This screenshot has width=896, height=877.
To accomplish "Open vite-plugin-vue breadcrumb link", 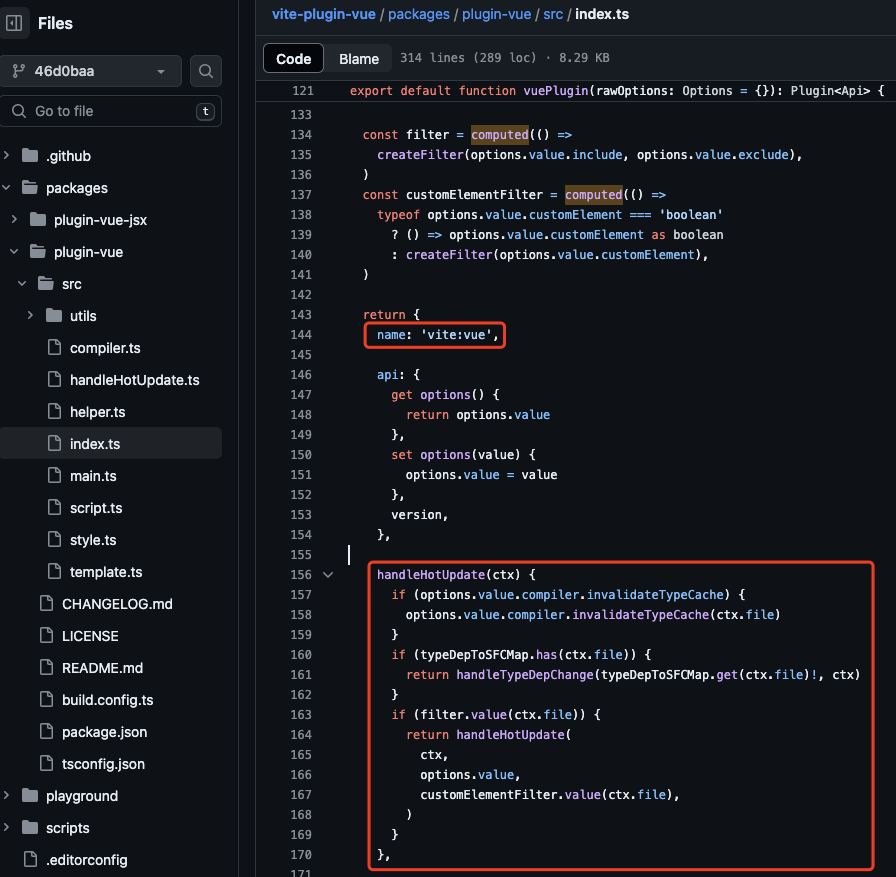I will [x=323, y=14].
